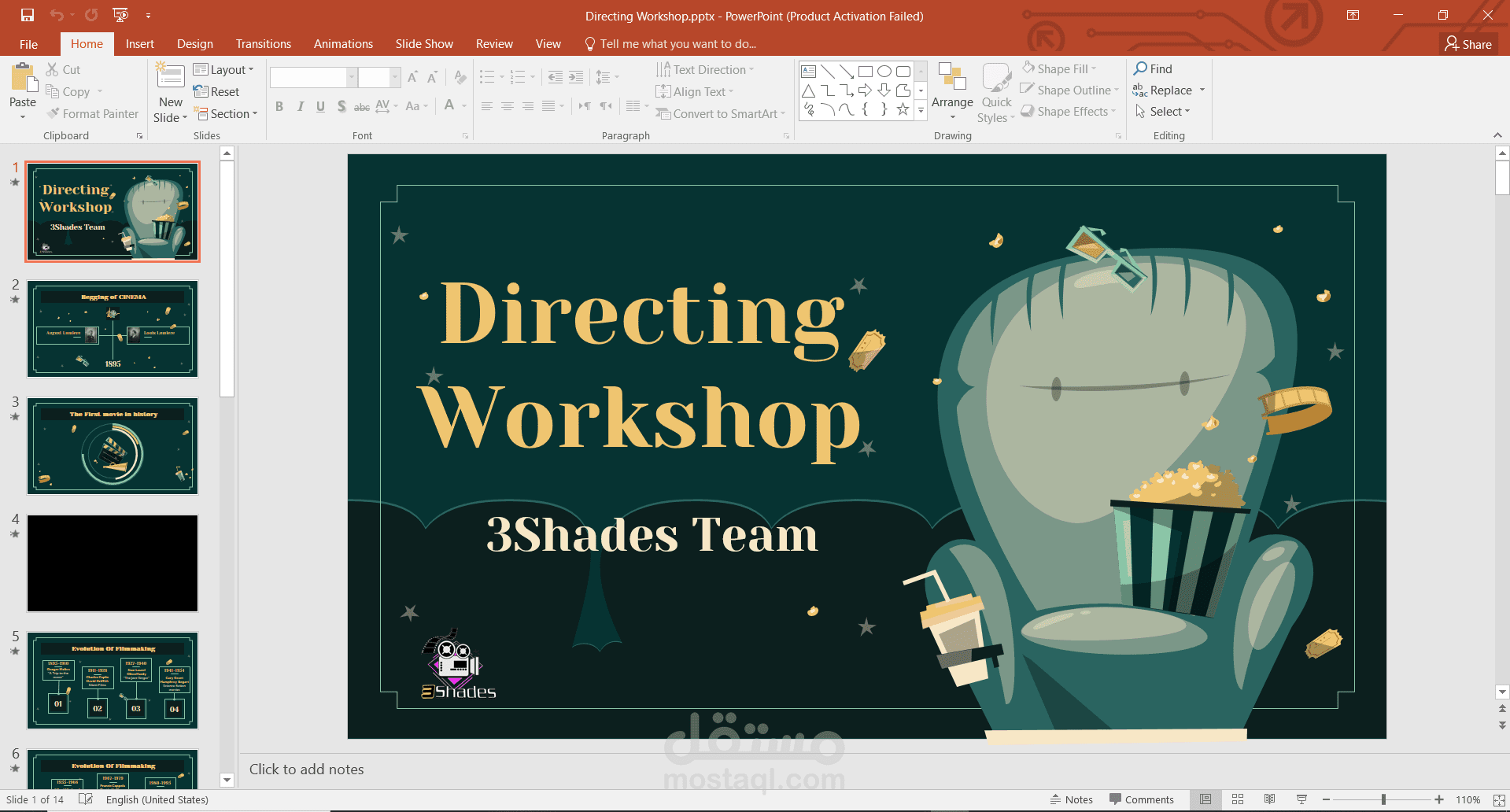Toggle Normal view in status bar
Screen dimensions: 1510x812
tap(1205, 799)
